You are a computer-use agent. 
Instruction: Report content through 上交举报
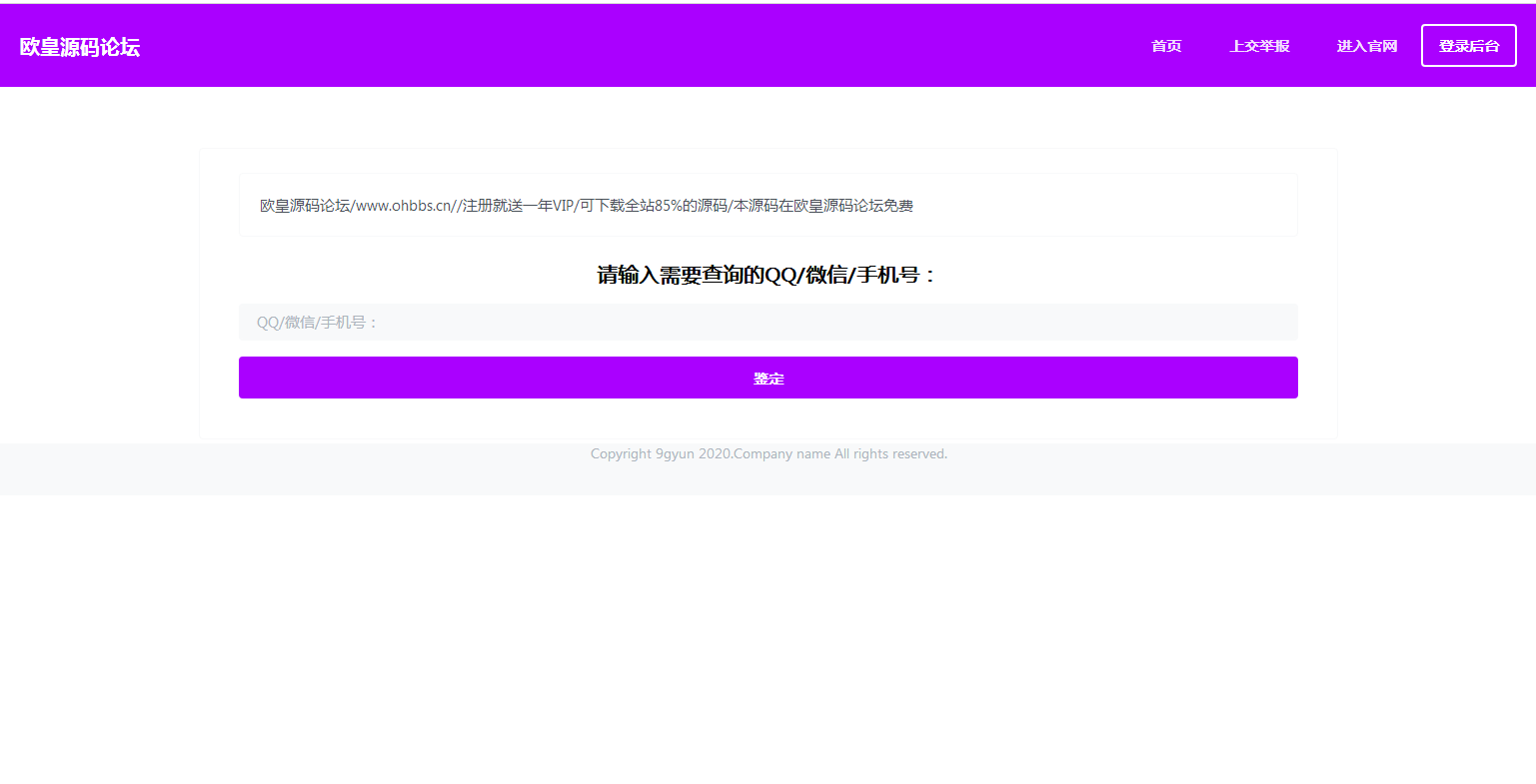click(1259, 45)
